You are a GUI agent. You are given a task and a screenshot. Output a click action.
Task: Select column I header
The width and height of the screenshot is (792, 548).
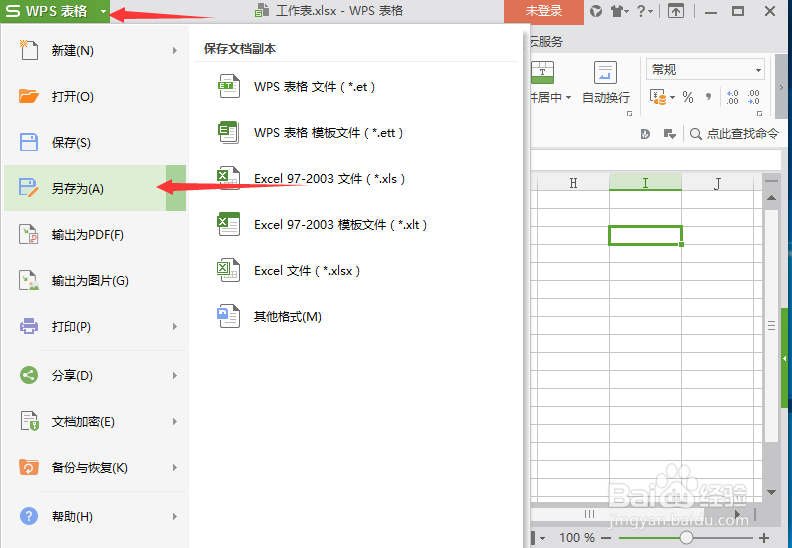point(645,183)
